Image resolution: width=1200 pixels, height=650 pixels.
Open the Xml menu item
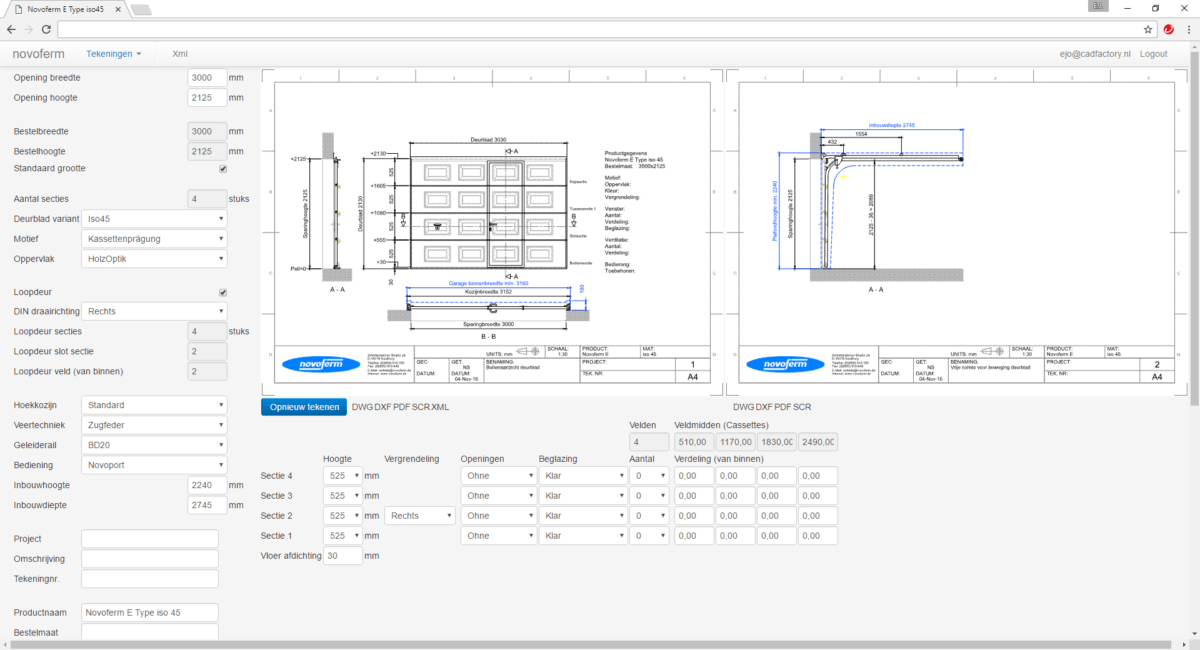click(180, 54)
